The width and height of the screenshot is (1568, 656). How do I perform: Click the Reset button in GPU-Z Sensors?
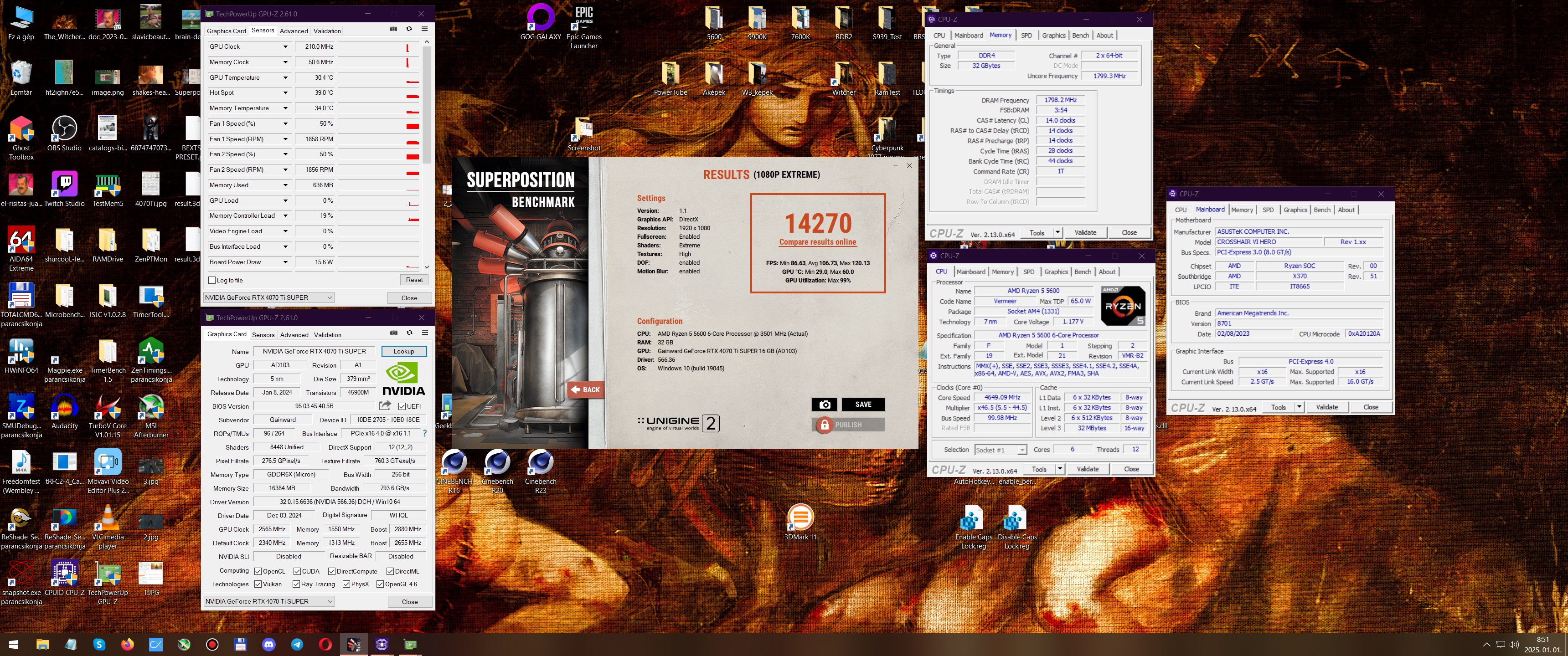tap(414, 280)
